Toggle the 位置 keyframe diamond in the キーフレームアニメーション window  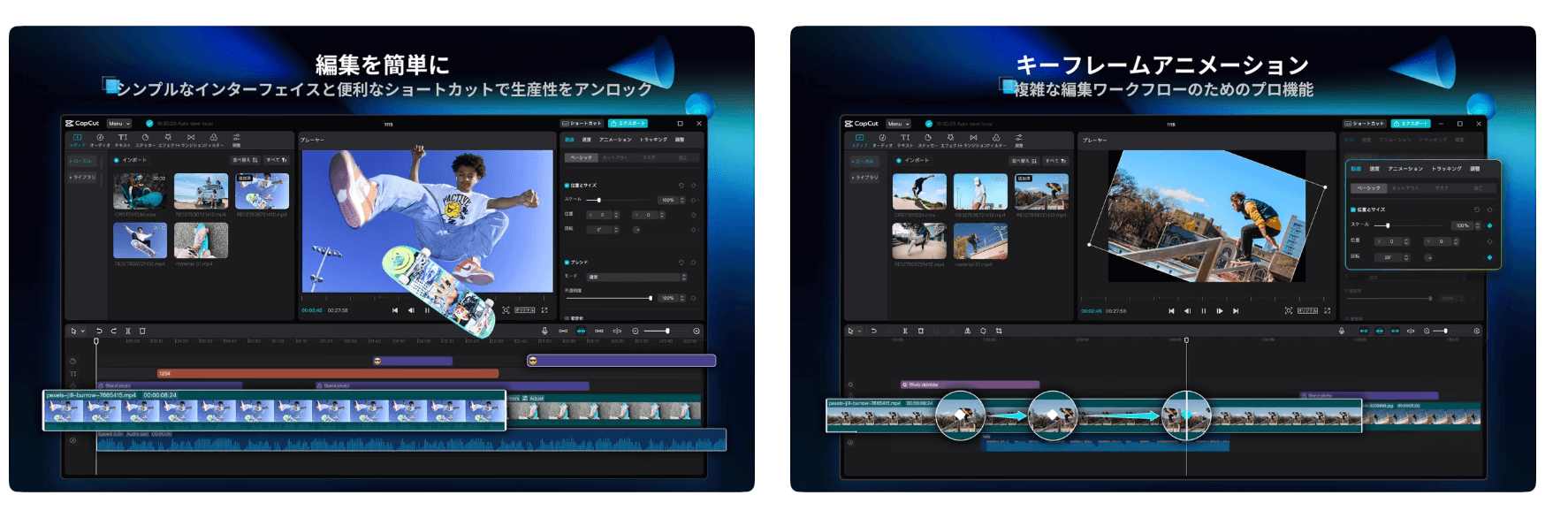1489,241
